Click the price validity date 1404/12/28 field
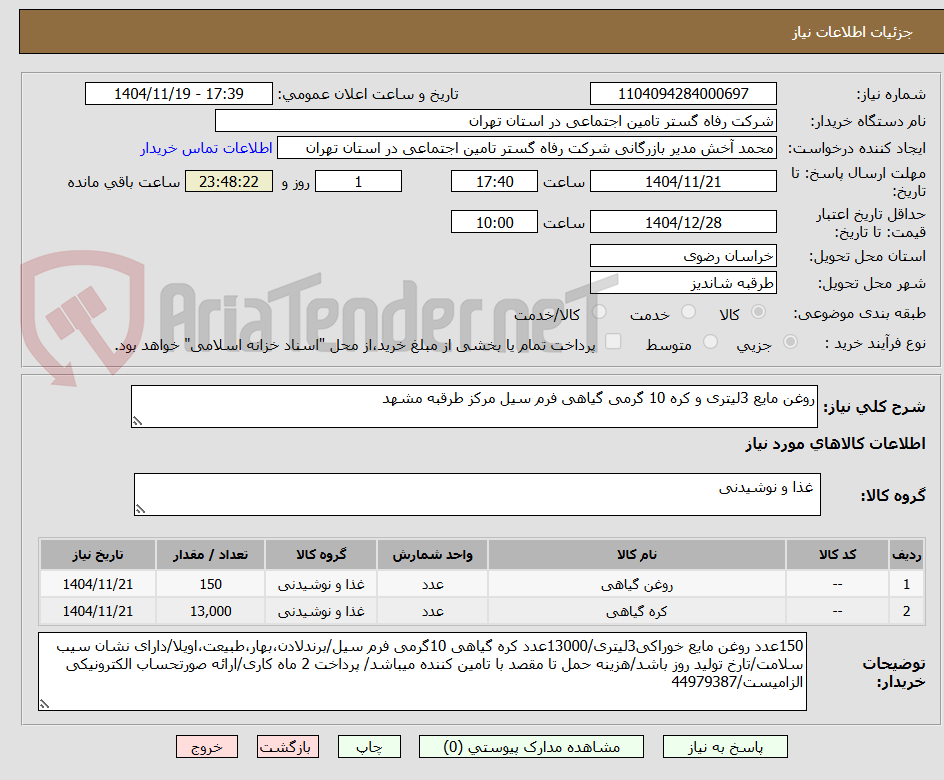 tap(683, 222)
